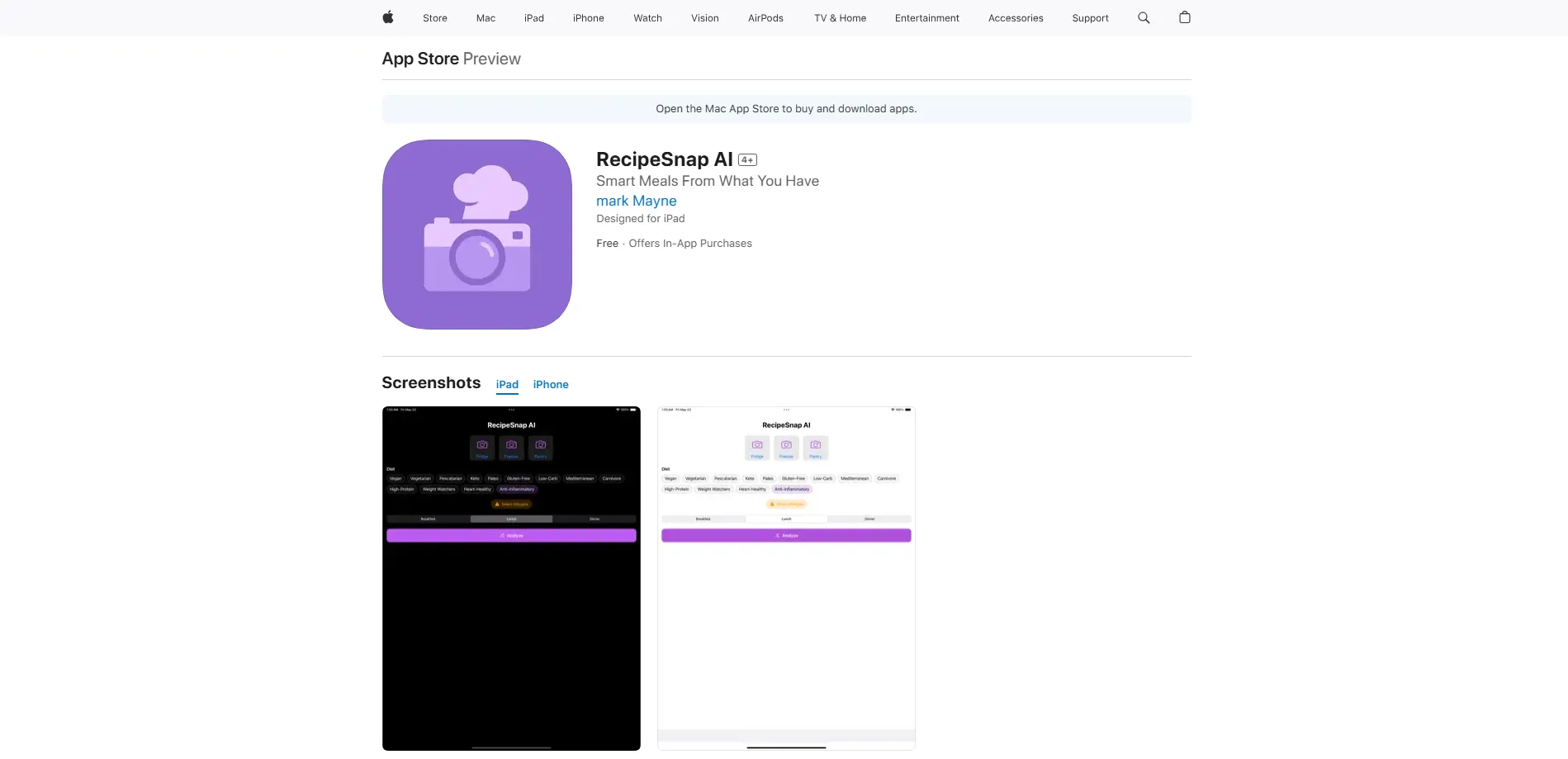Switch to iPhone screenshots tab
Viewport: 1568px width, 759px height.
pos(550,385)
